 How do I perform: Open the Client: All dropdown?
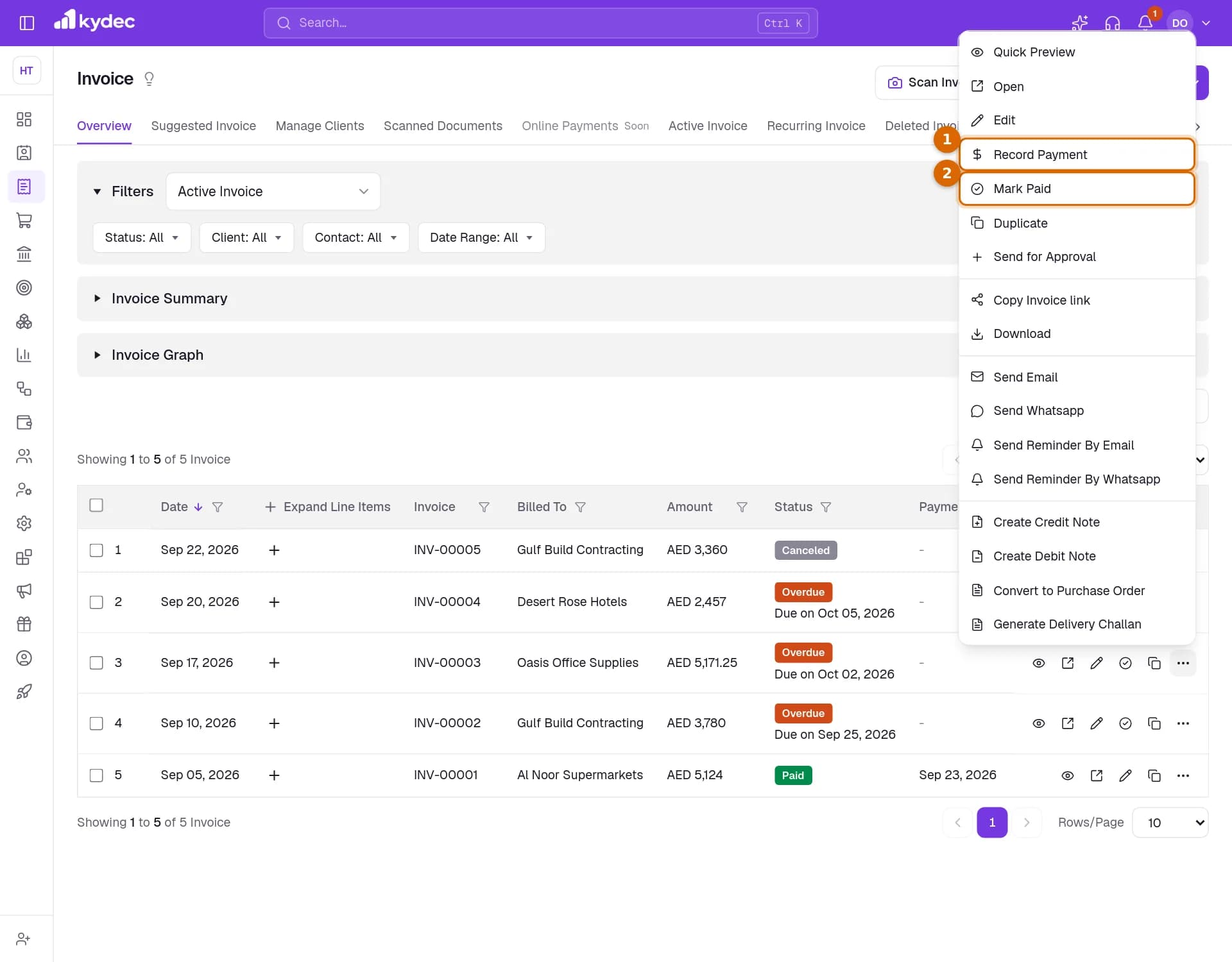pyautogui.click(x=246, y=237)
